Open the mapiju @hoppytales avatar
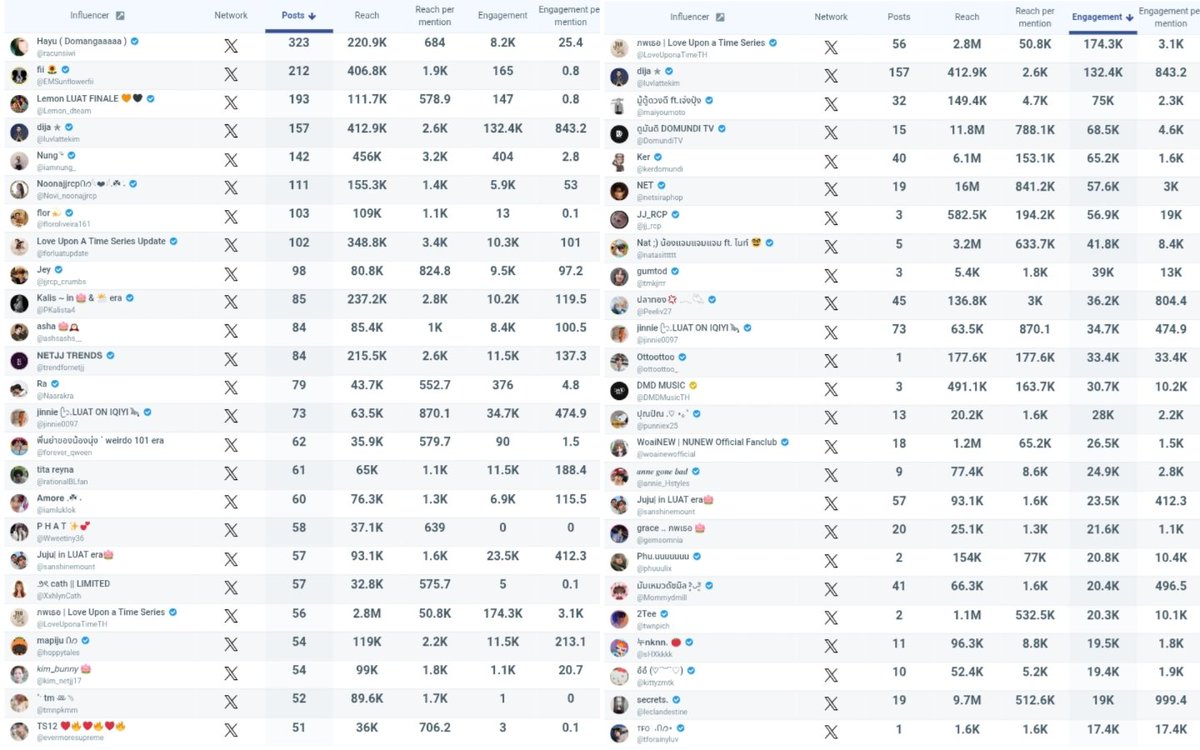The image size is (1200, 750). 19,646
